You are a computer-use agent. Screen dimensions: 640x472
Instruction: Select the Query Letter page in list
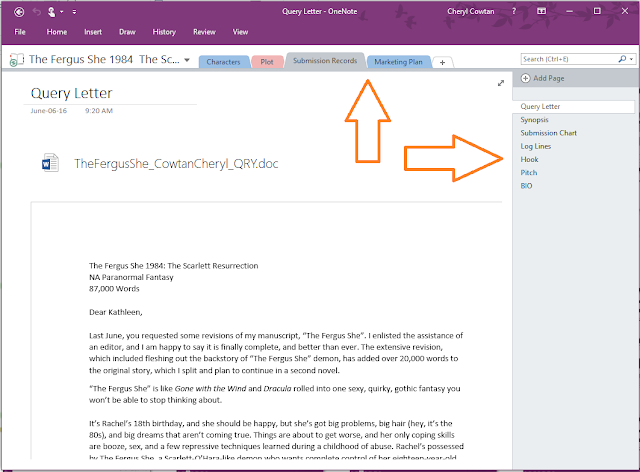tap(573, 107)
